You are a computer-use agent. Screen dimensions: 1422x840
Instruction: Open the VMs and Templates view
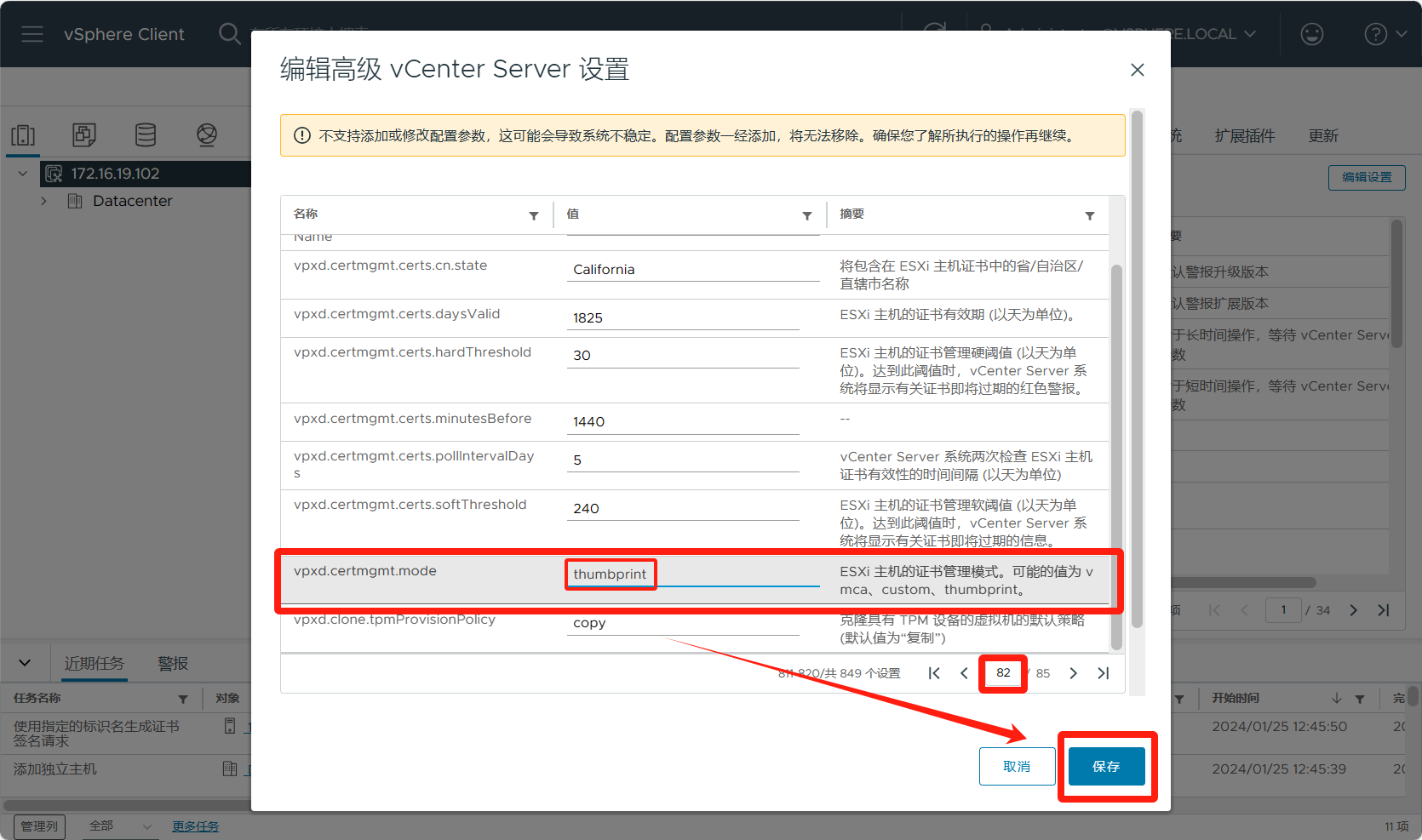pos(83,134)
